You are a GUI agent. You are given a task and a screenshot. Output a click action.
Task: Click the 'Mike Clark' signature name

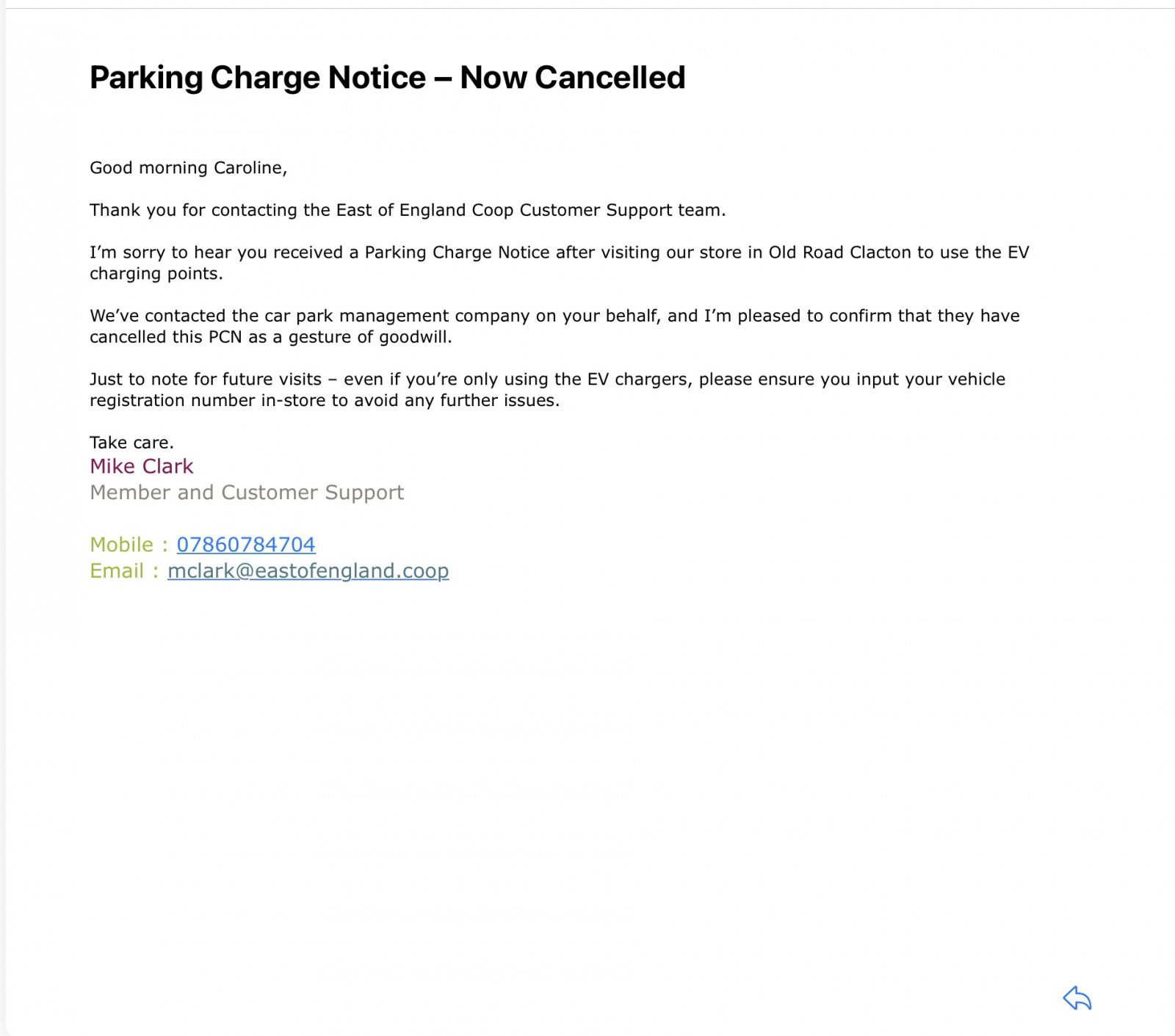[x=141, y=466]
